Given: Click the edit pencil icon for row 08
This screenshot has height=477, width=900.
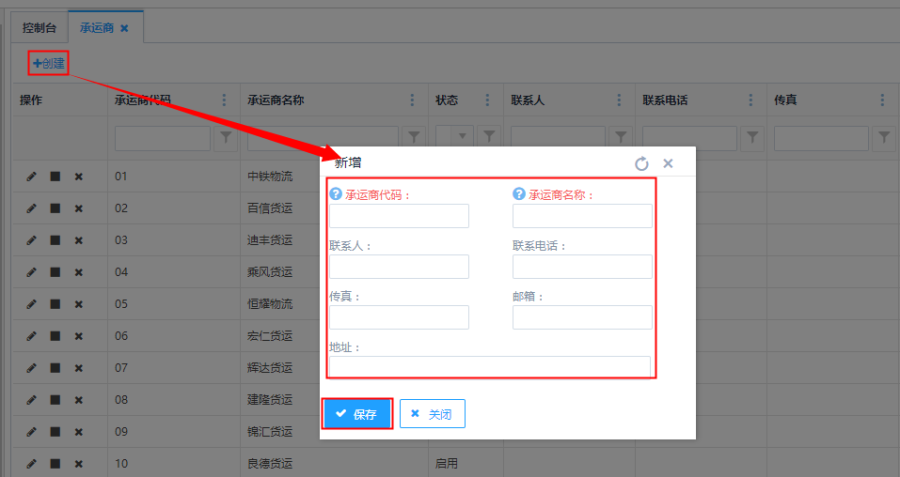Looking at the screenshot, I should coord(31,400).
